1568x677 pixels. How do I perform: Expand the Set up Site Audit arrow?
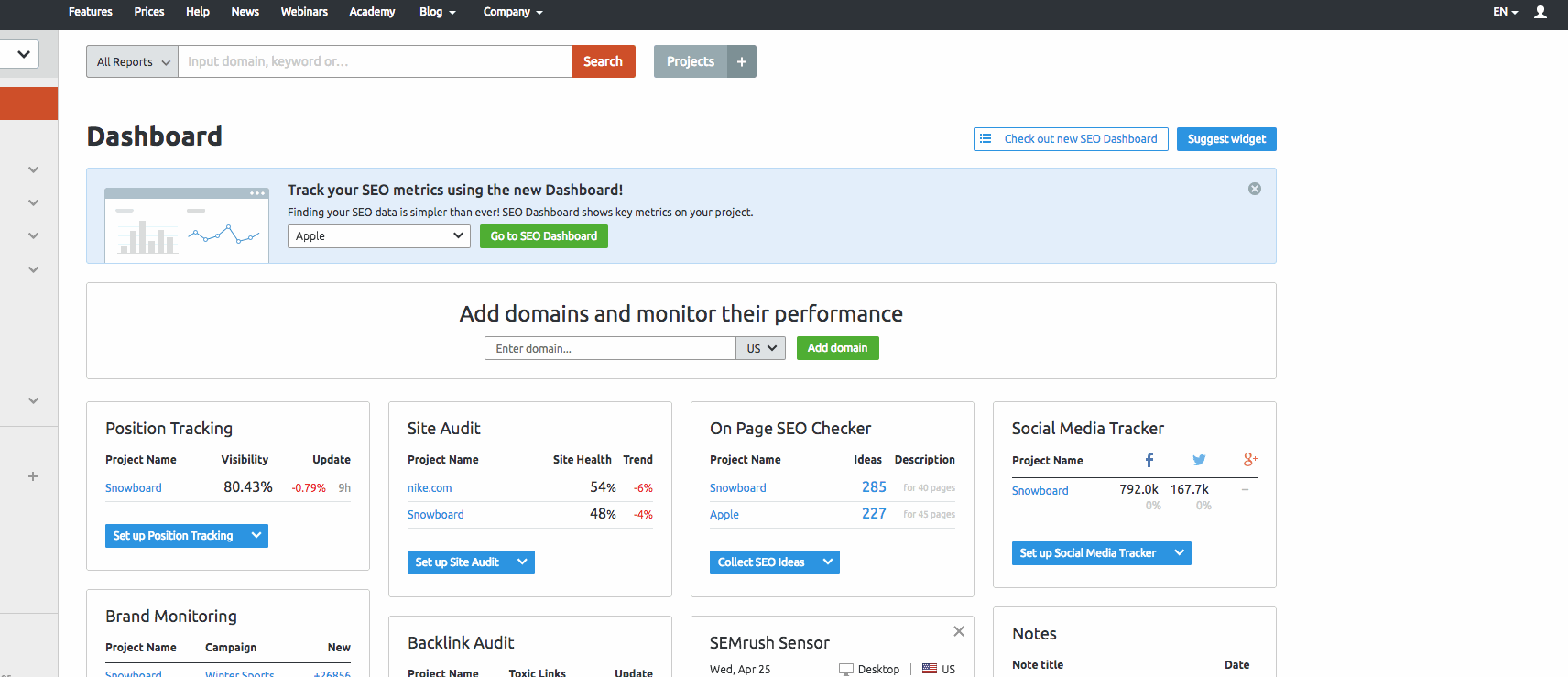522,562
